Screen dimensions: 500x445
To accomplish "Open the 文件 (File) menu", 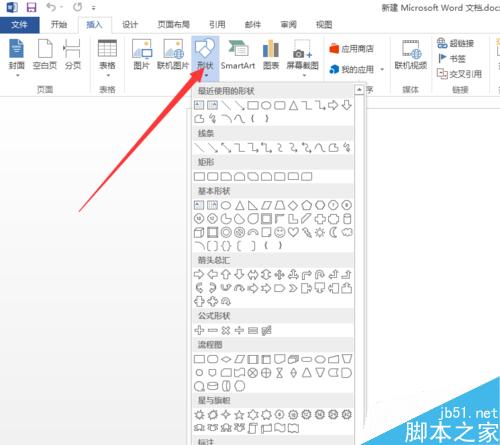I will pyautogui.click(x=19, y=25).
